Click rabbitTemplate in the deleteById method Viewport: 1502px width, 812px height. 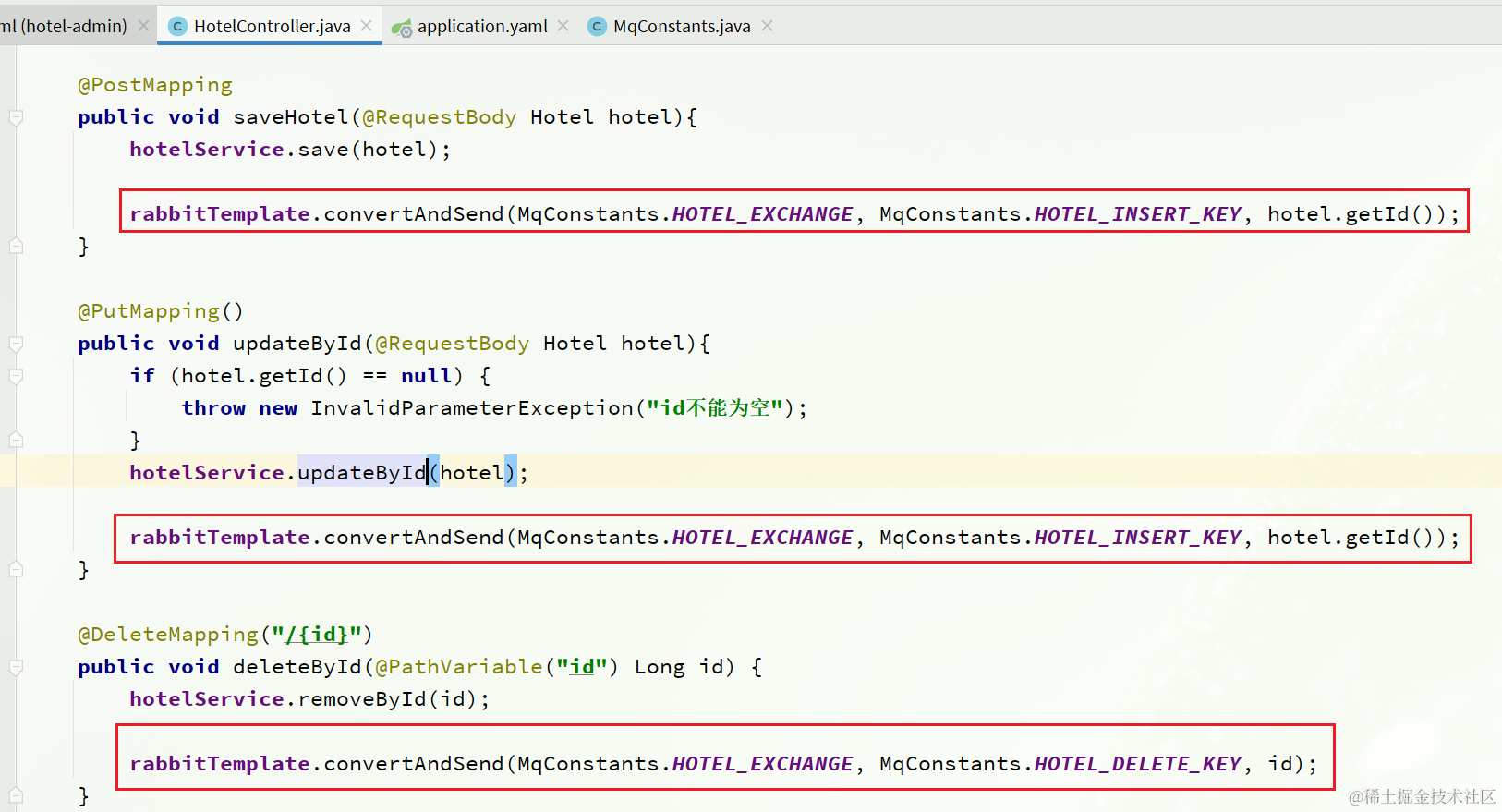pos(220,764)
